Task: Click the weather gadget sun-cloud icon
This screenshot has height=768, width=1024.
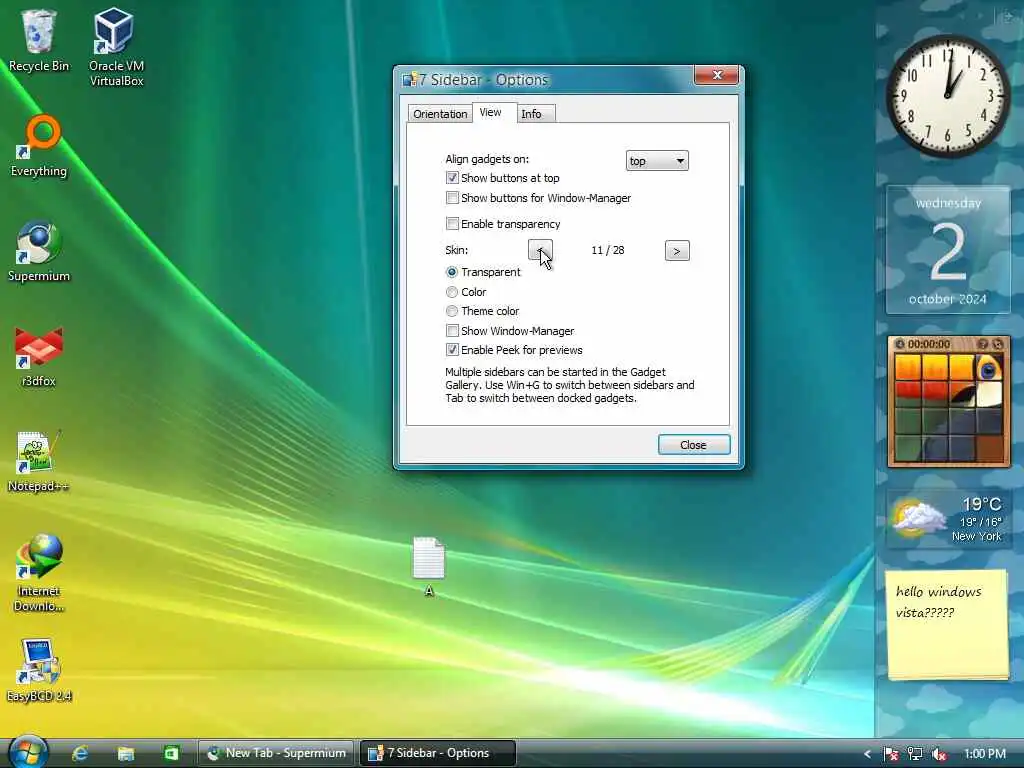Action: [x=918, y=518]
